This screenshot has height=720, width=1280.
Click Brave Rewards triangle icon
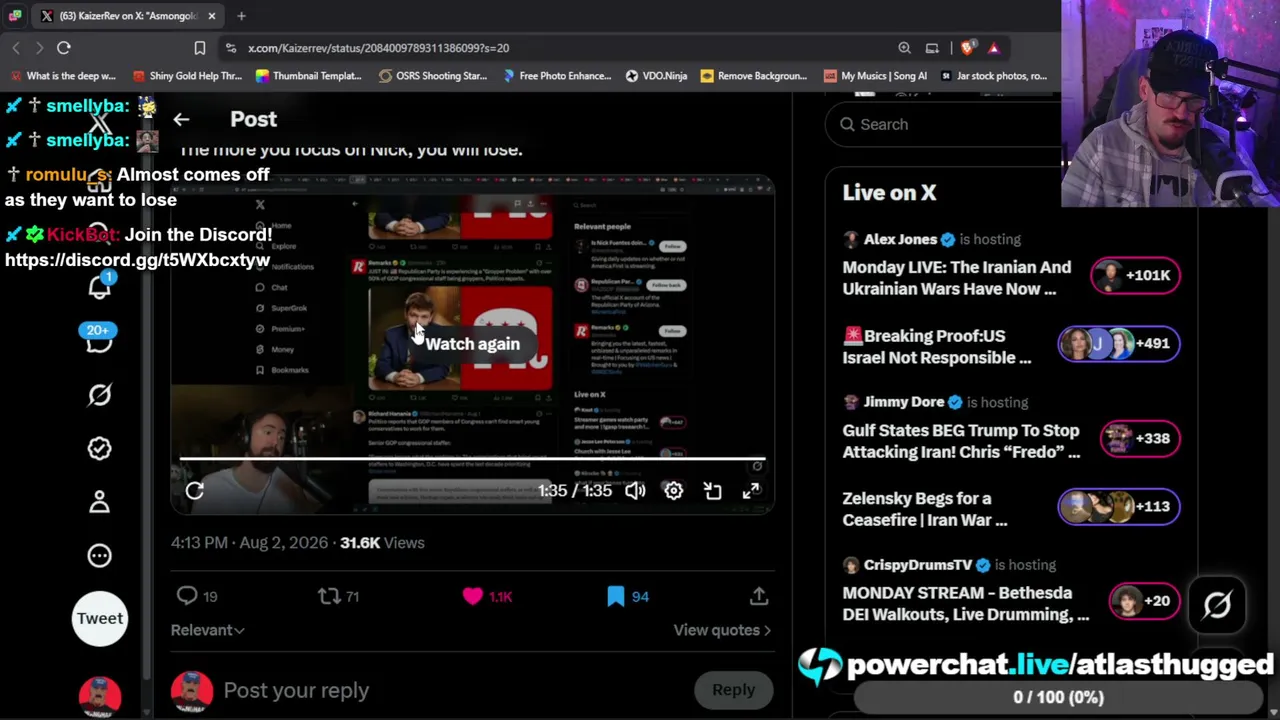tap(993, 48)
